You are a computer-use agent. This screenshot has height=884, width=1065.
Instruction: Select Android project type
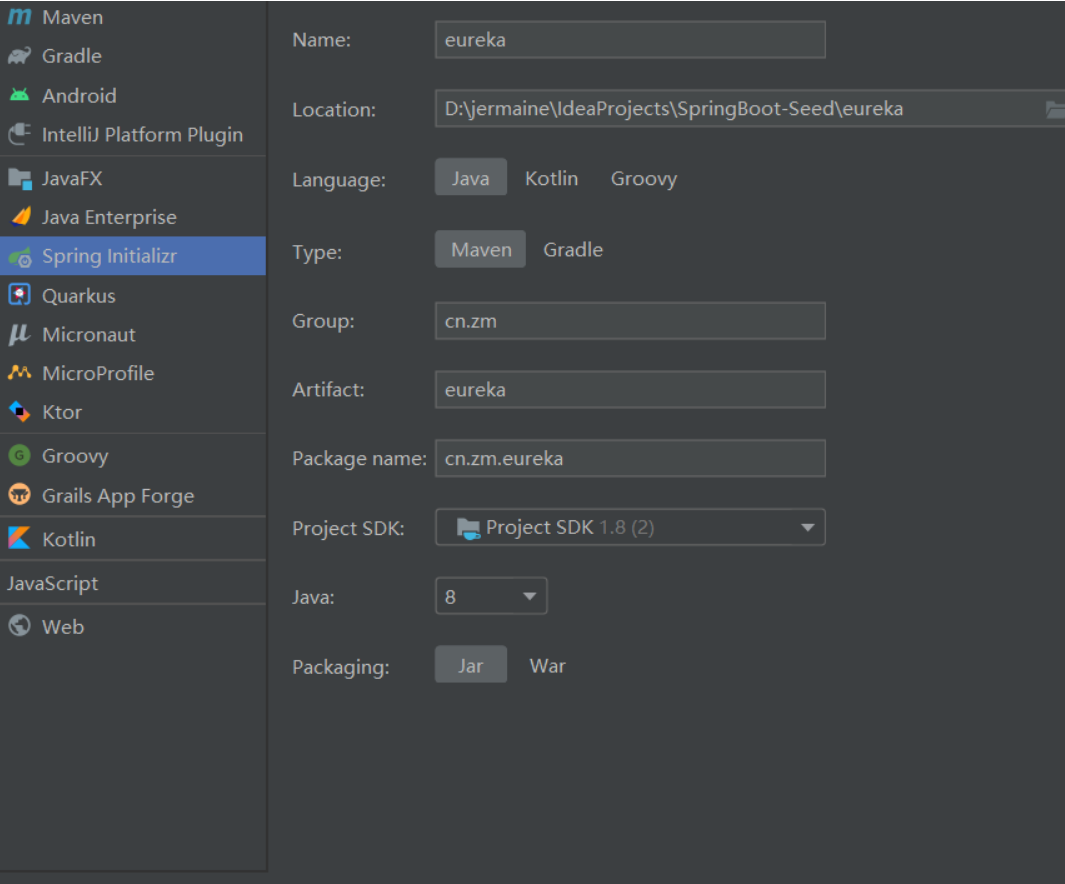coord(133,95)
